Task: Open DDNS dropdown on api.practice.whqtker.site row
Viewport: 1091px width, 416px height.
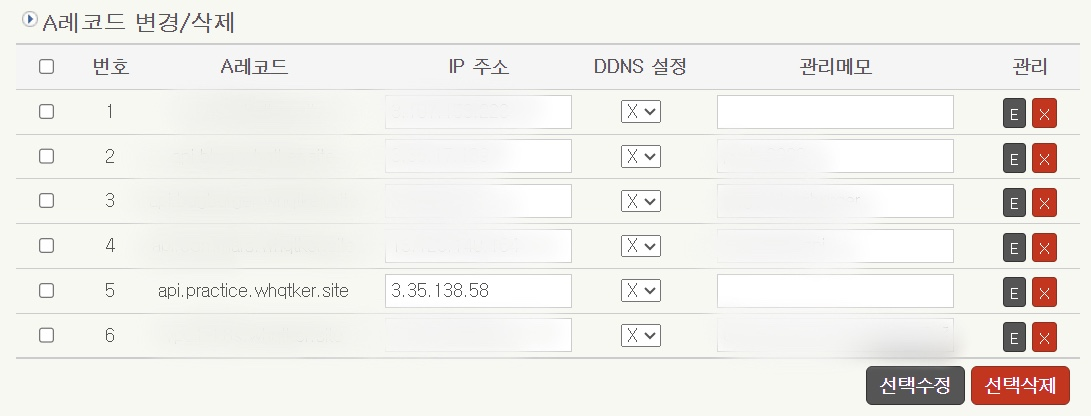Action: coord(640,290)
